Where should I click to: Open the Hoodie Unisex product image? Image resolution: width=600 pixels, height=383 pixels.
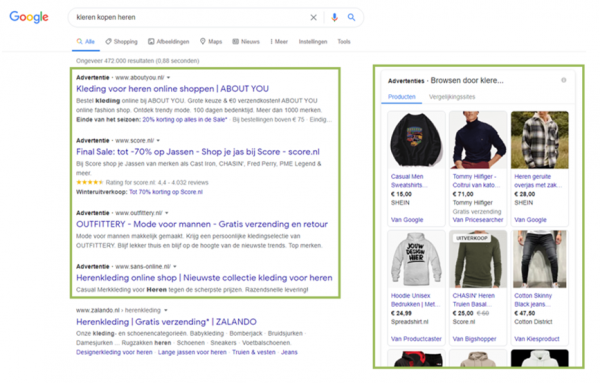[416, 259]
